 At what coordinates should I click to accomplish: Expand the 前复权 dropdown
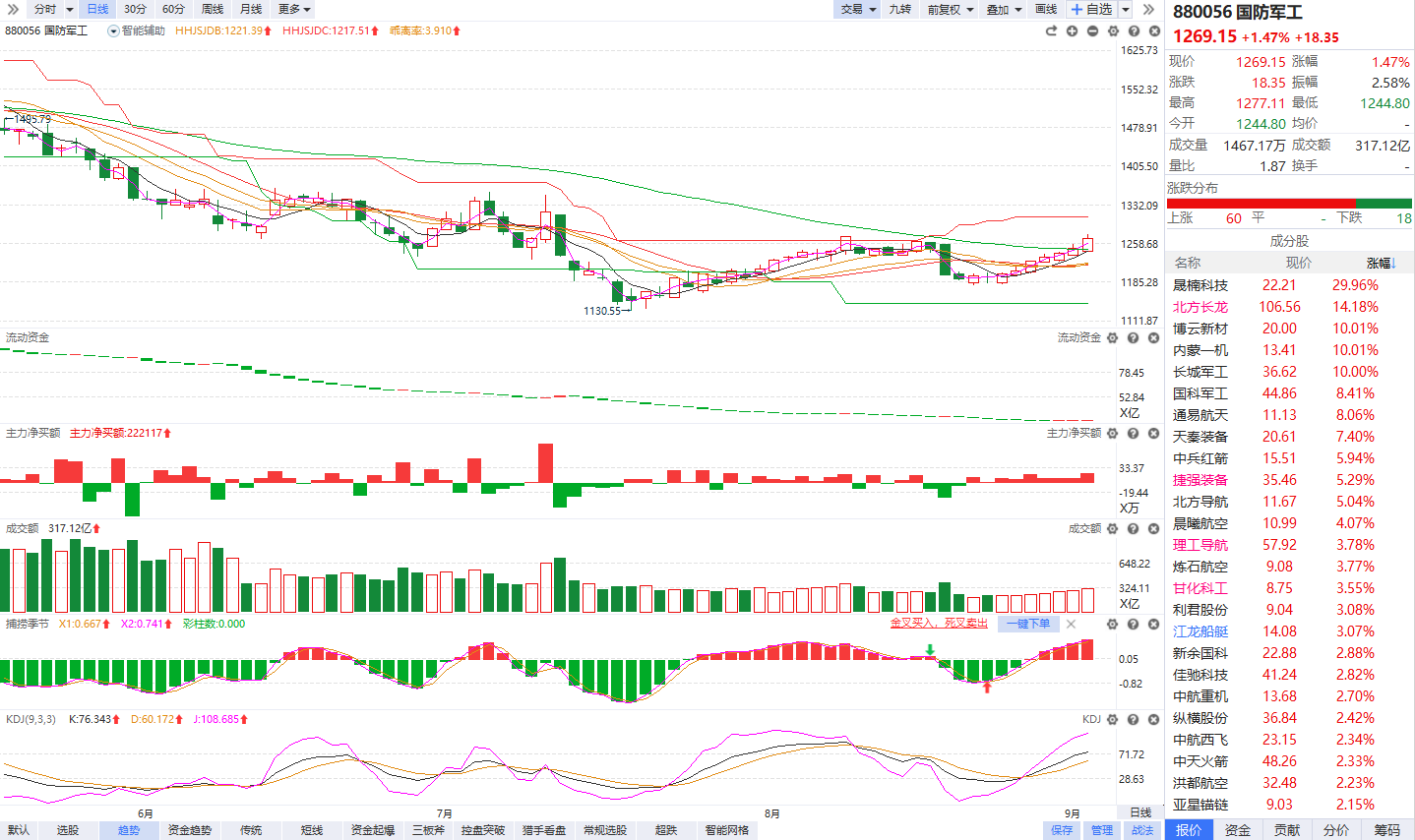(950, 9)
